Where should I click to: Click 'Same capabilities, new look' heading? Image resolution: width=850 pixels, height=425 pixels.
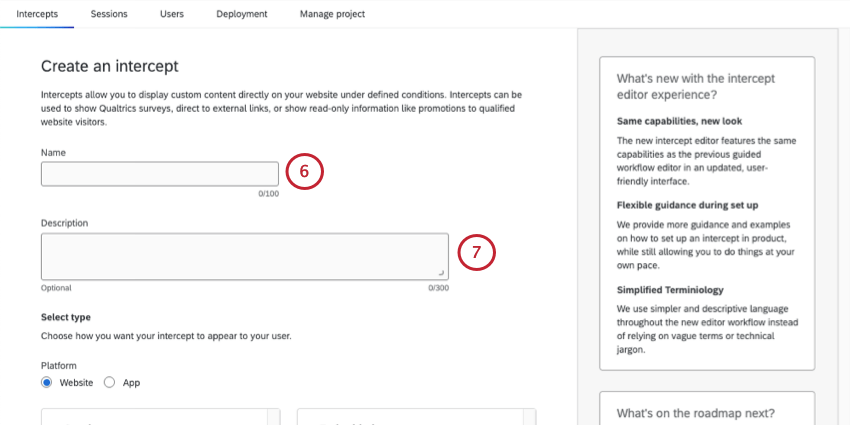[x=680, y=121]
